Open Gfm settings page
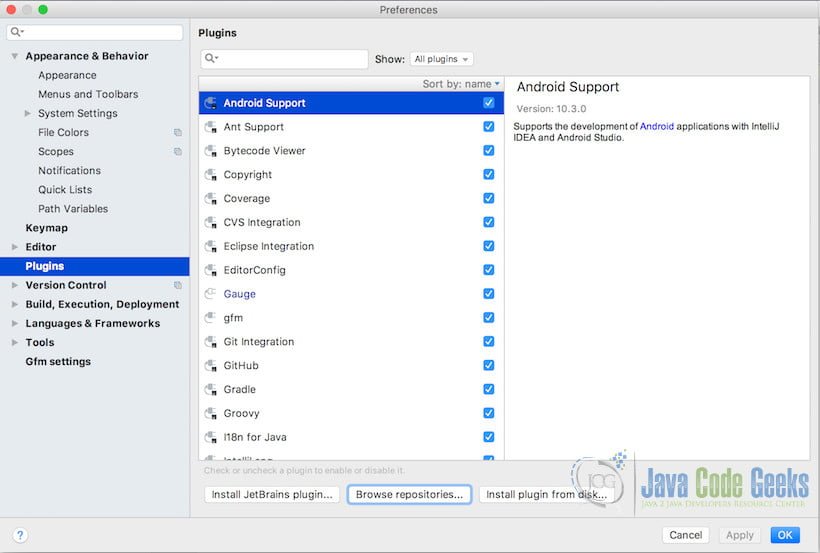 58,362
